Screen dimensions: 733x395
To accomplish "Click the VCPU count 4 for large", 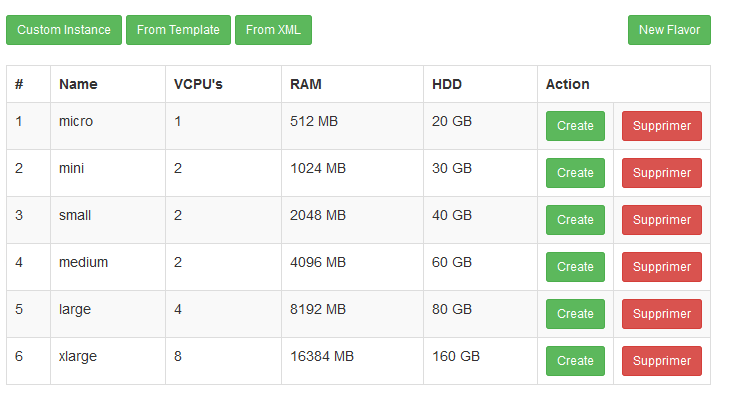I will point(178,309).
